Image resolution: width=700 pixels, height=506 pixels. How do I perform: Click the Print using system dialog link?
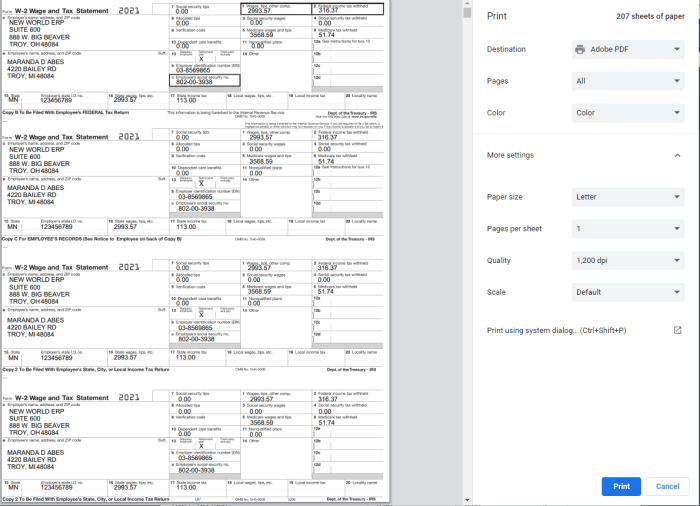coord(556,330)
